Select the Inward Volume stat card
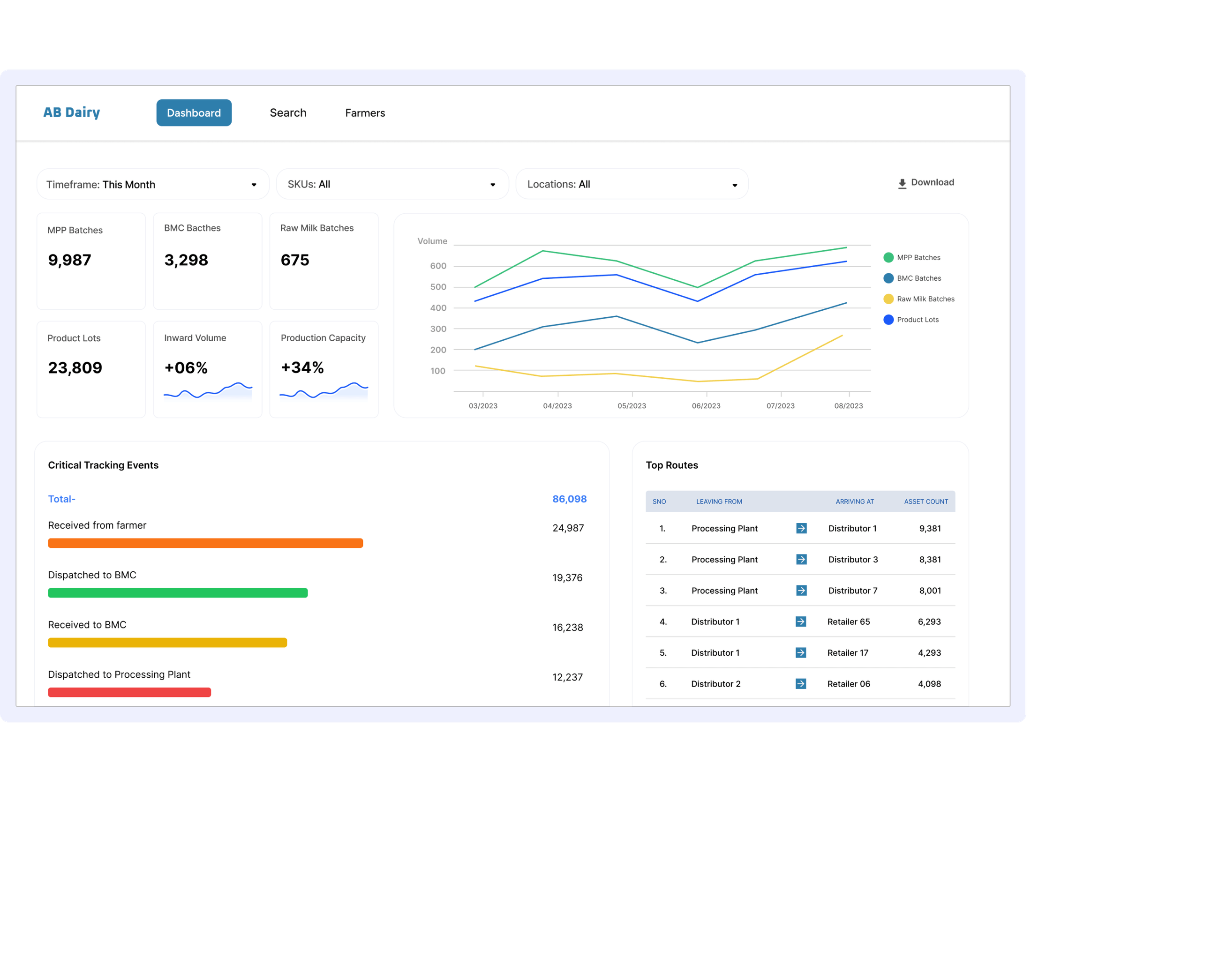Image resolution: width=1219 pixels, height=980 pixels. [x=208, y=370]
